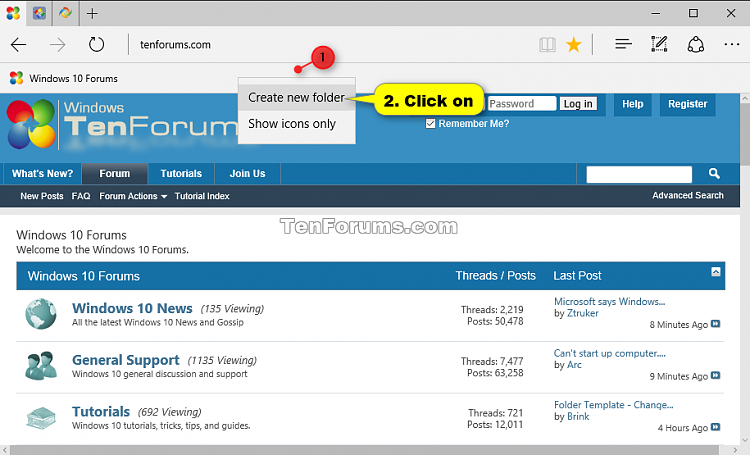Click 'Welcome to the Windows 10 Forums.' text
Image resolution: width=750 pixels, height=455 pixels.
pyautogui.click(x=102, y=250)
